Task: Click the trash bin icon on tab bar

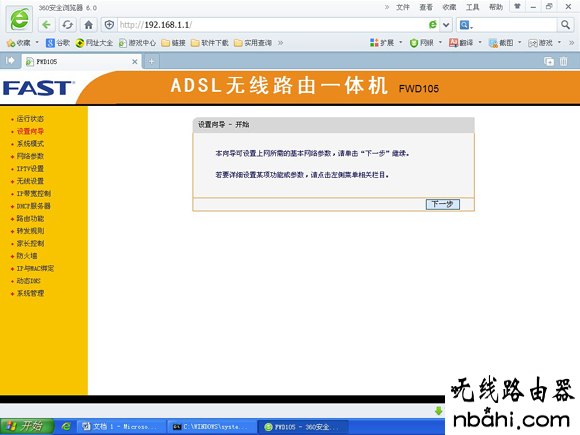Action: pos(563,61)
